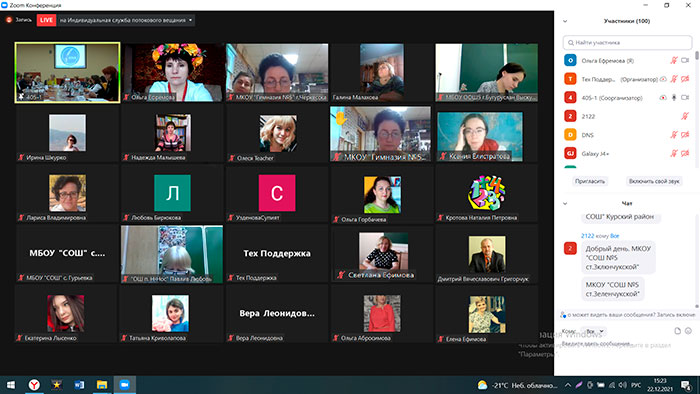This screenshot has width=700, height=394.
Task: Click the cloud recording icon next to 405-1
Action: pos(663,98)
